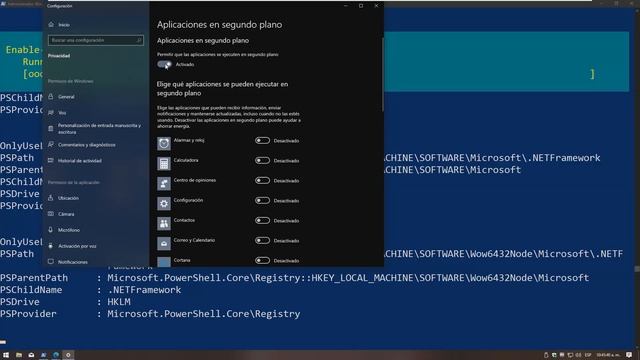640x360 pixels.
Task: Maximize the Configuración window
Action: [361, 6]
